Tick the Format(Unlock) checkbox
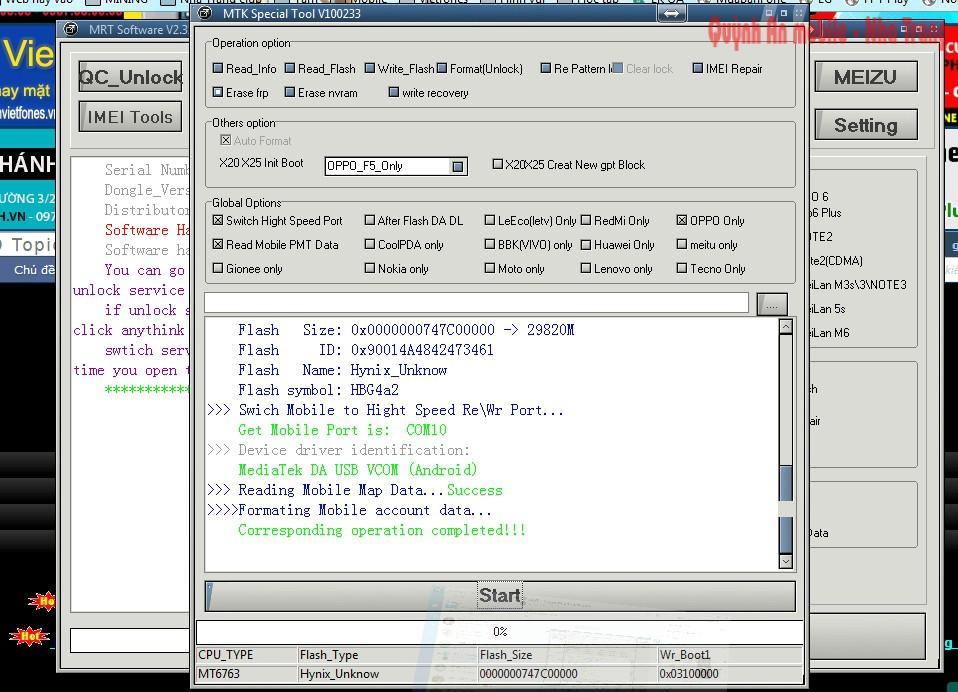 [x=442, y=68]
